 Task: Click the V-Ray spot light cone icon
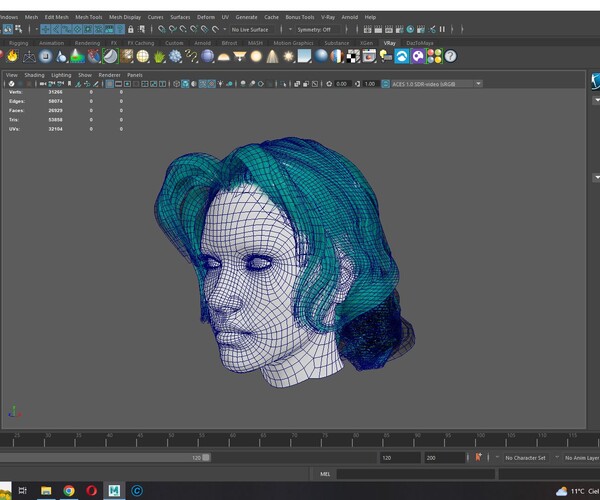point(272,56)
